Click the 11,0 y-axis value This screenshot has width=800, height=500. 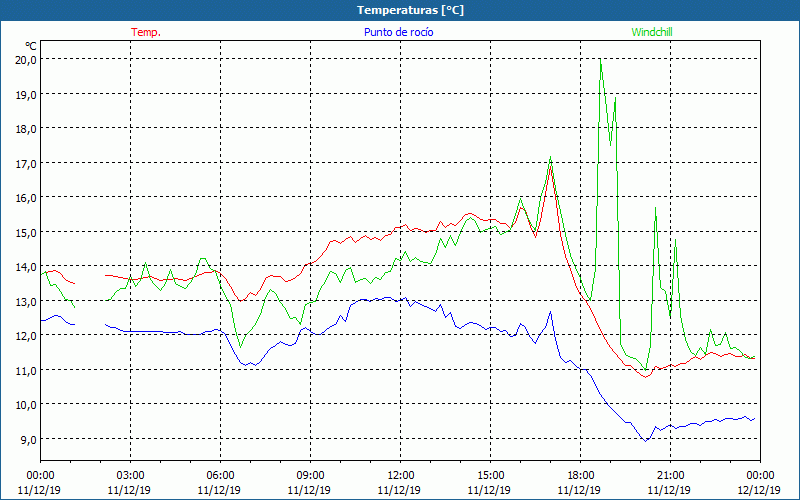(26, 370)
